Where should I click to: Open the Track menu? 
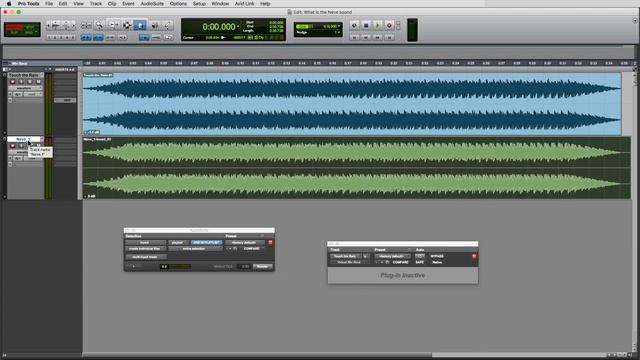[96, 4]
